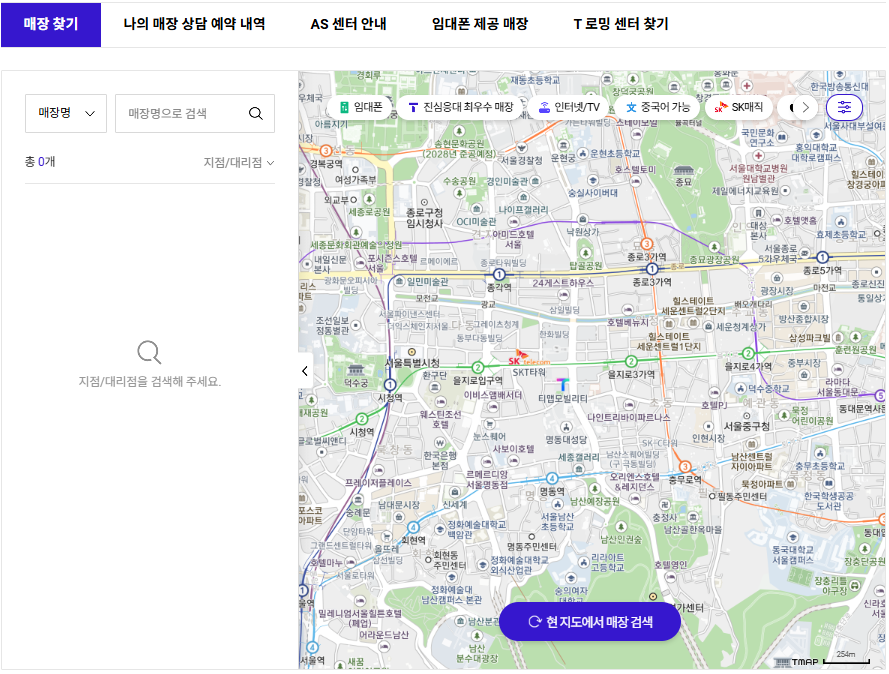Screen dimensions: 889x674
Task: Switch to 나의 매장 상담 예약 내역 tab
Action: pyautogui.click(x=194, y=24)
